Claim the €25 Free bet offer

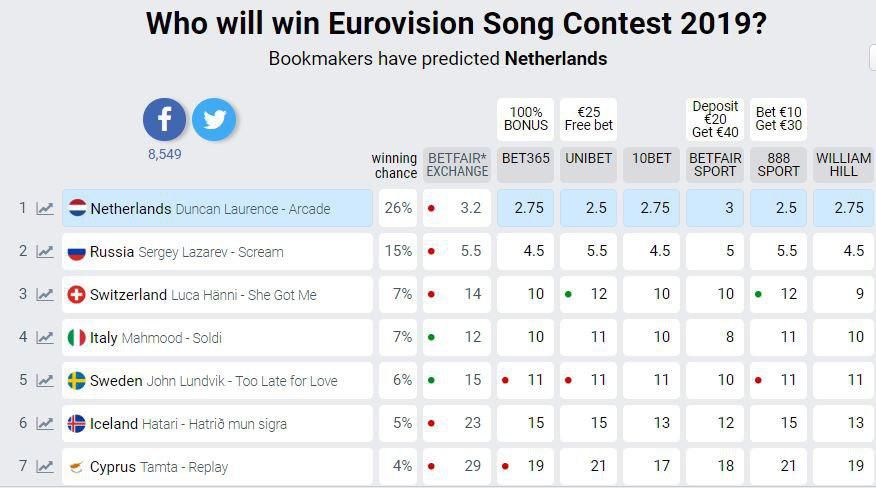(588, 119)
